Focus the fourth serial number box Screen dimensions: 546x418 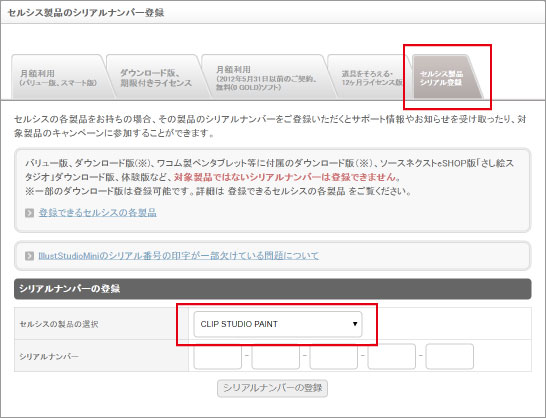(x=391, y=356)
